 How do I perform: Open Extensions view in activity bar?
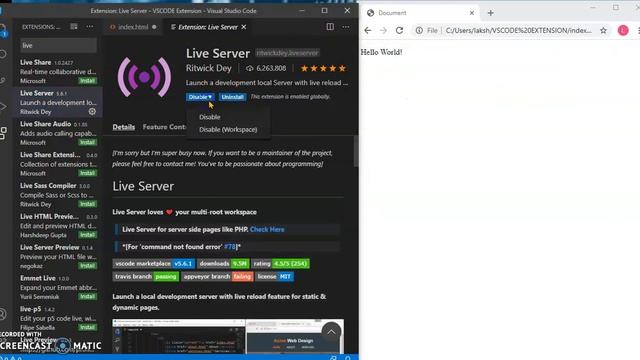(x=3, y=133)
